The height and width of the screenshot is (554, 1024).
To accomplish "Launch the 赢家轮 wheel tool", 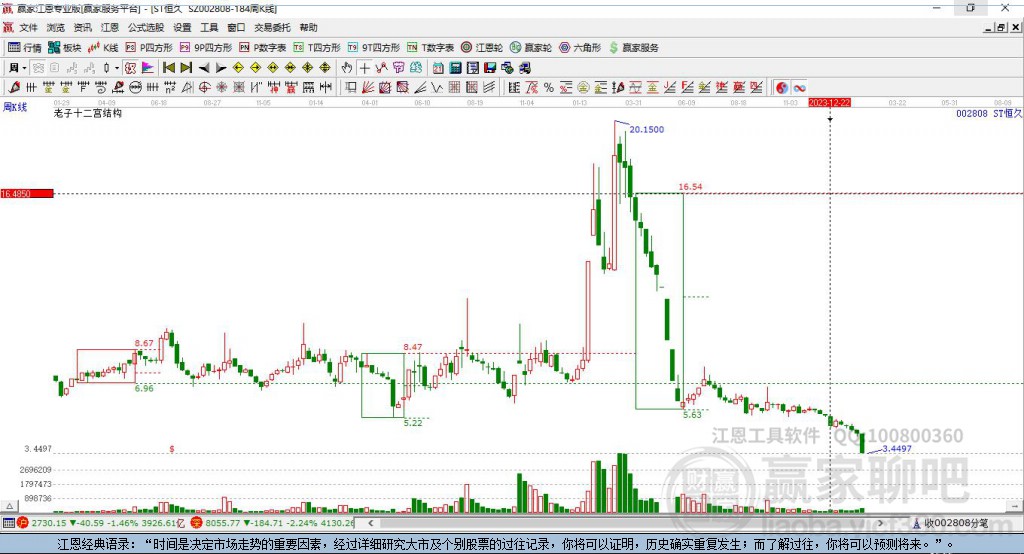I will pyautogui.click(x=530, y=48).
